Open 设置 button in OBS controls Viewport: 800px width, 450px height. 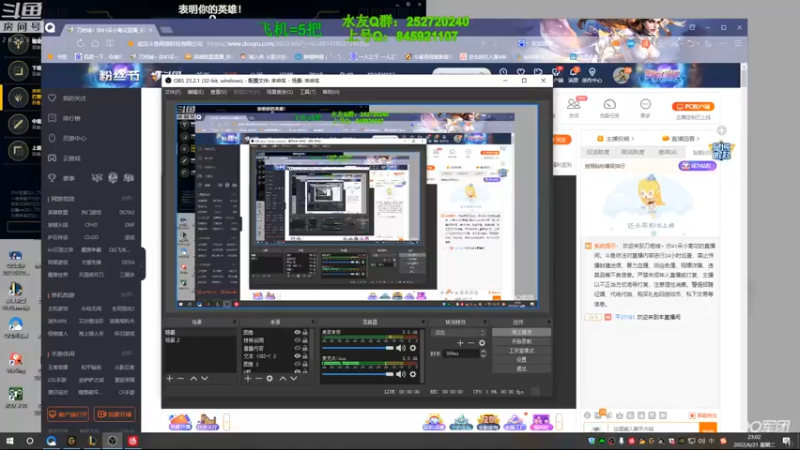point(521,360)
